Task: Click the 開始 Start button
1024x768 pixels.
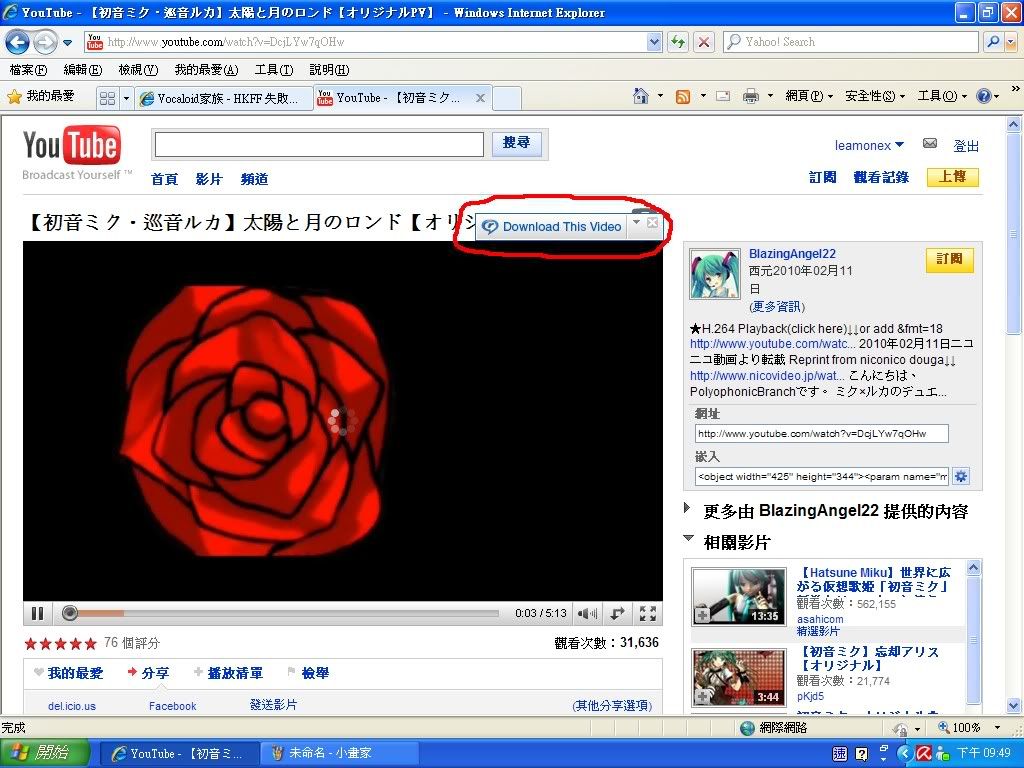Action: (44, 753)
